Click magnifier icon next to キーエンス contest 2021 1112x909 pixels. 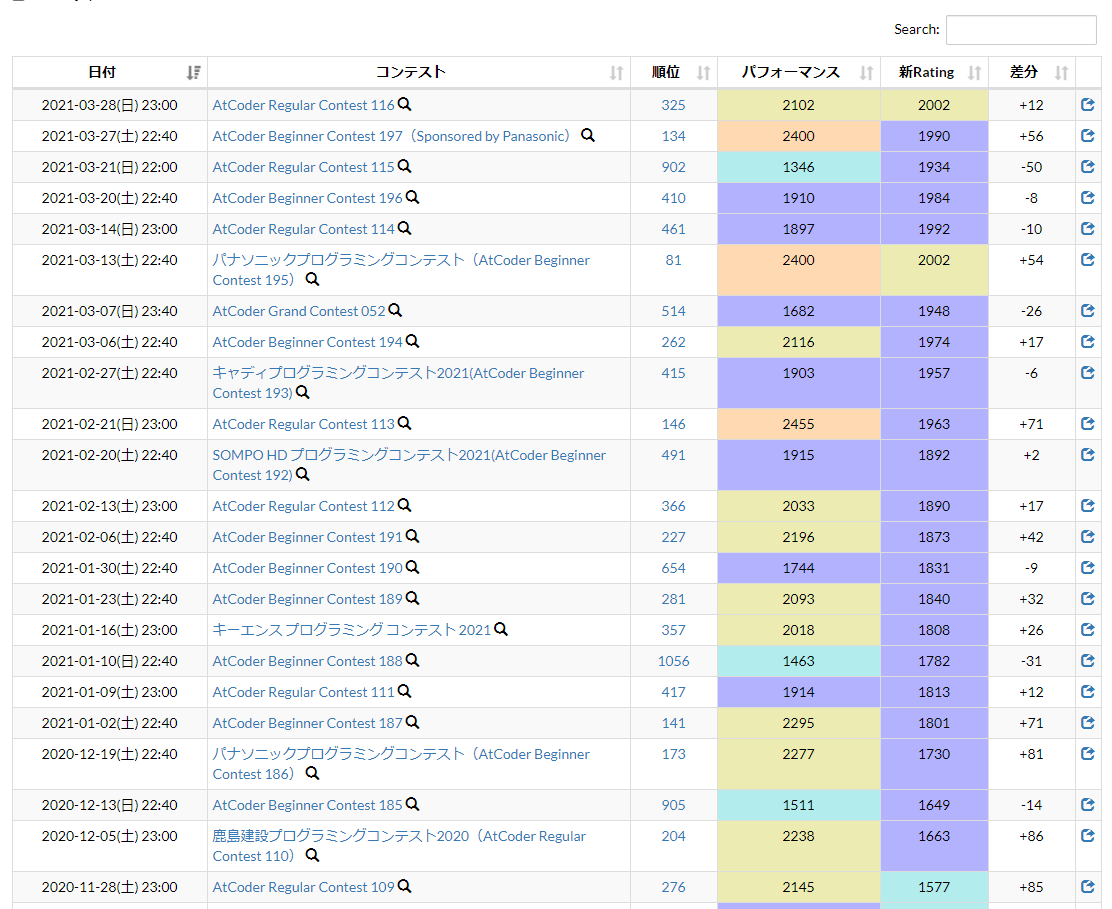coord(501,630)
